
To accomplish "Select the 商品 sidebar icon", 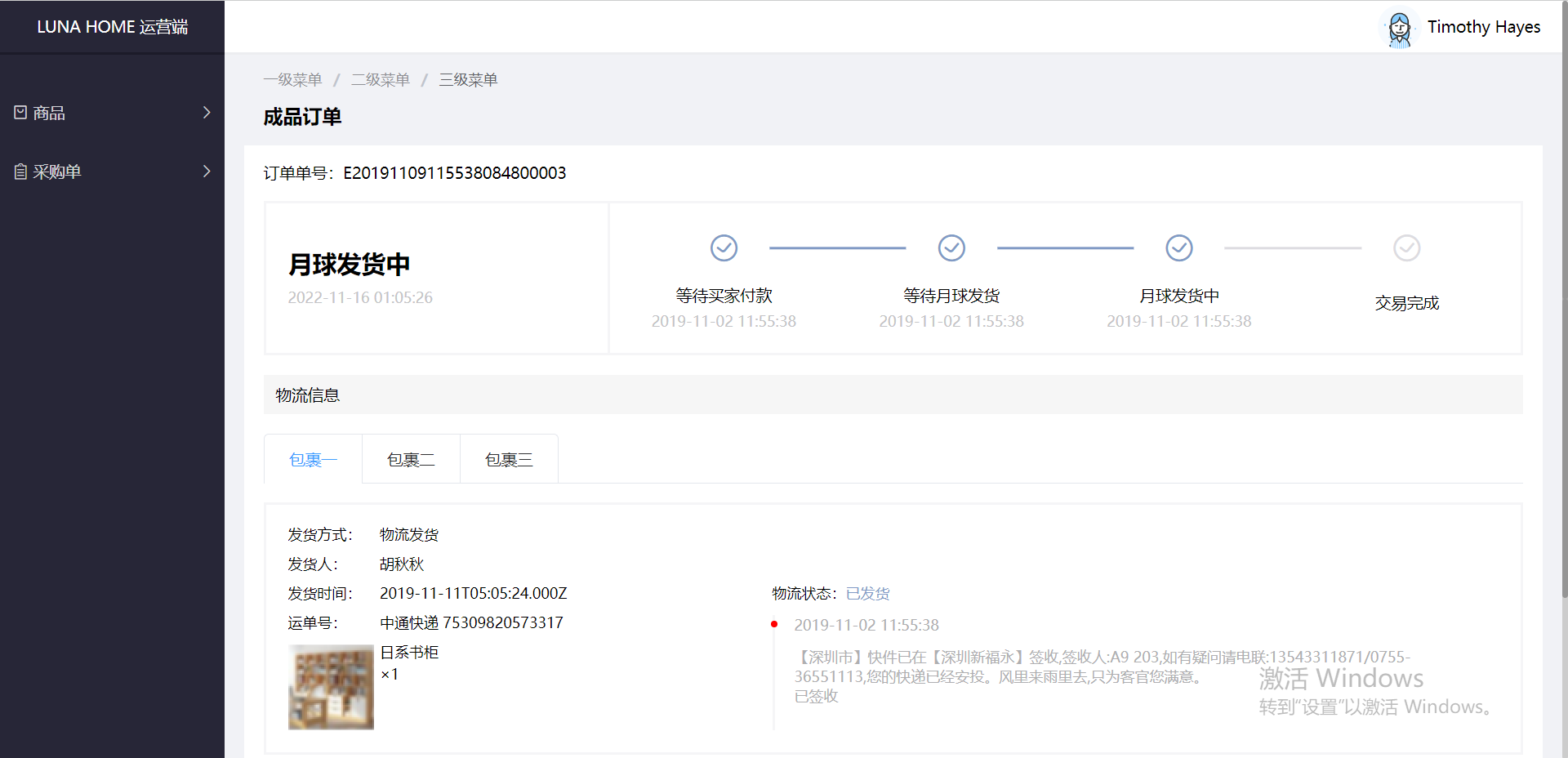I will 20,112.
